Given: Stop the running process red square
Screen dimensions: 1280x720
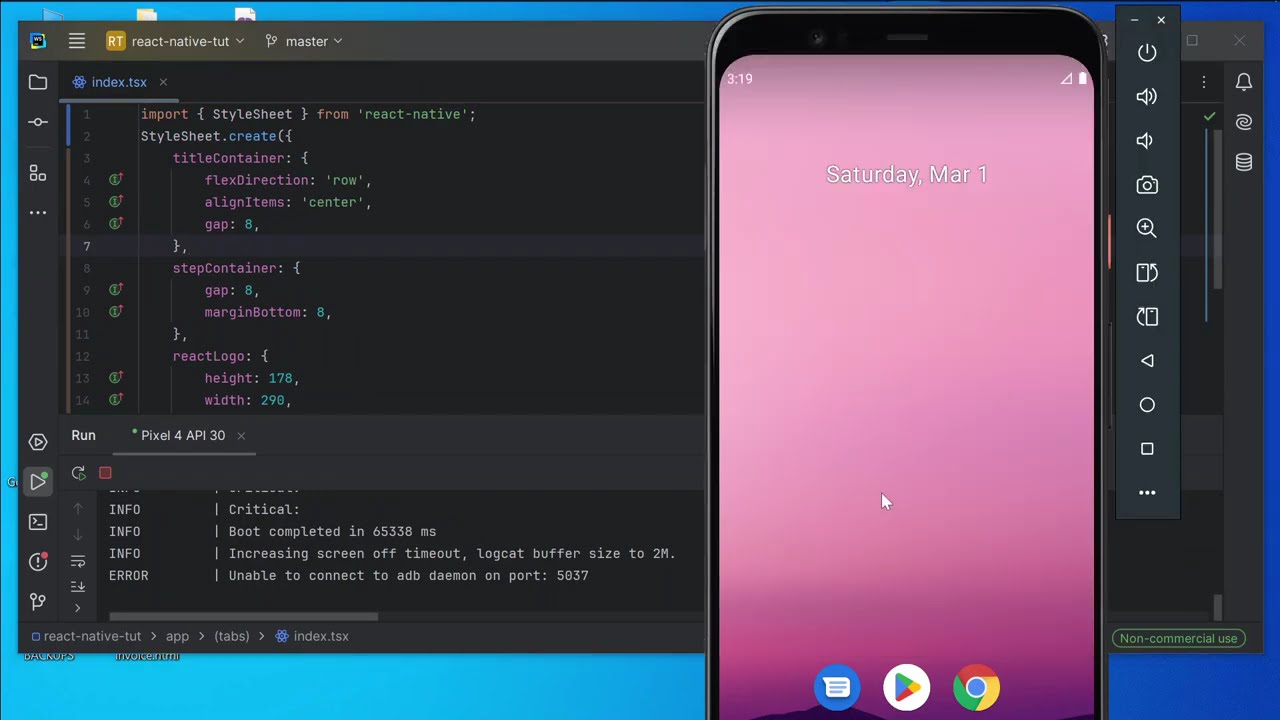Looking at the screenshot, I should click(x=105, y=473).
